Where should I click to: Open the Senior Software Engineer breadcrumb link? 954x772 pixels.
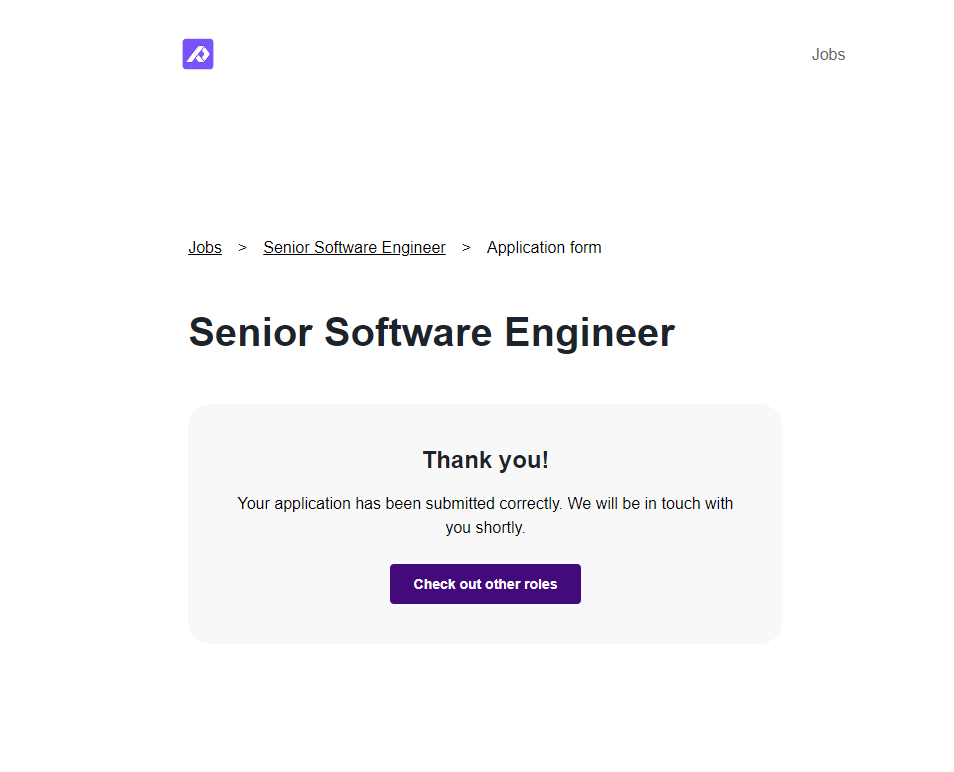pos(354,248)
